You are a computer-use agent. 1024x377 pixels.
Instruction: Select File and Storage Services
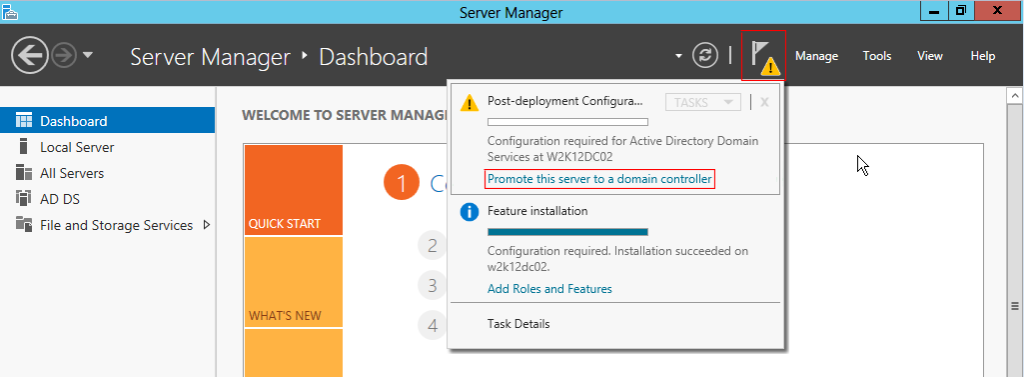point(116,225)
